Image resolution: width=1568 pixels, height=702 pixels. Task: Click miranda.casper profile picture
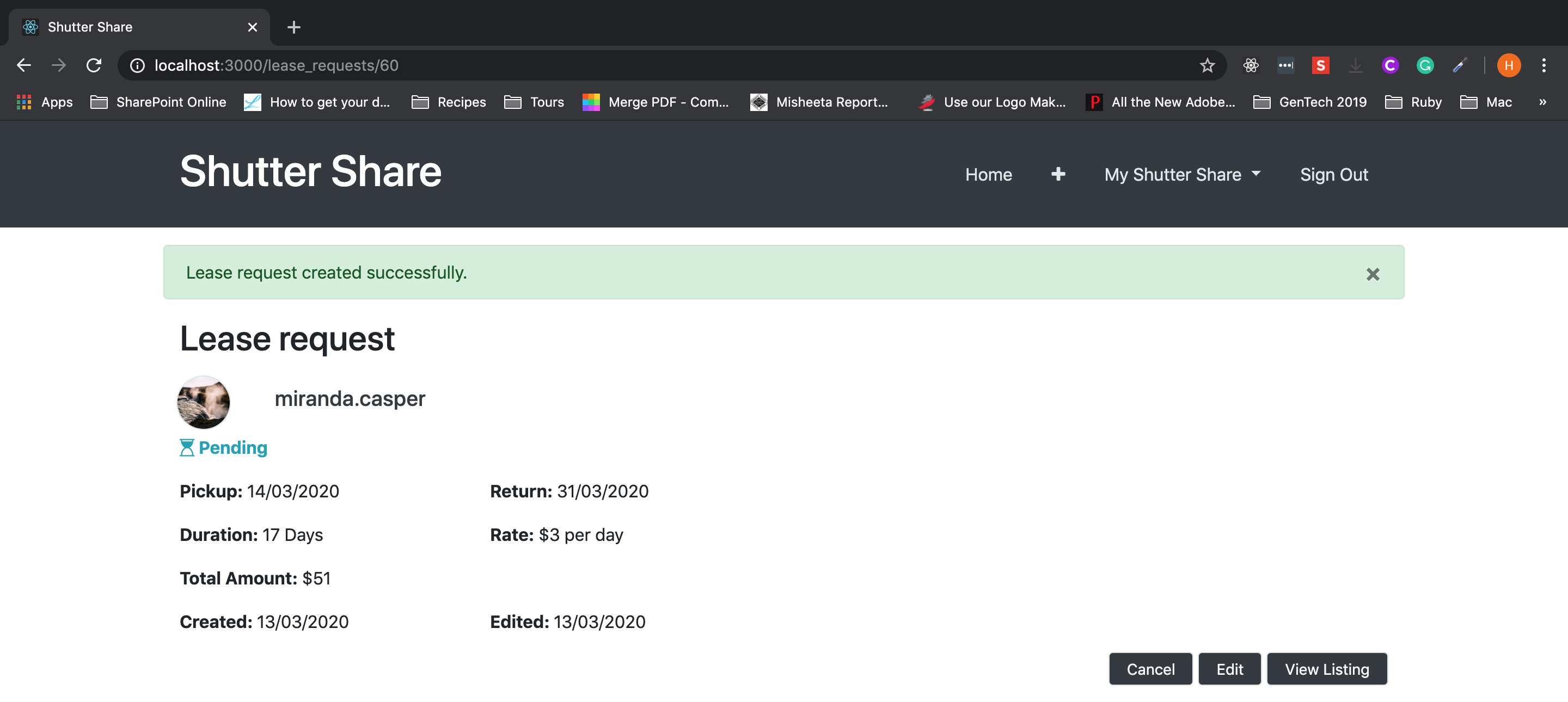203,402
